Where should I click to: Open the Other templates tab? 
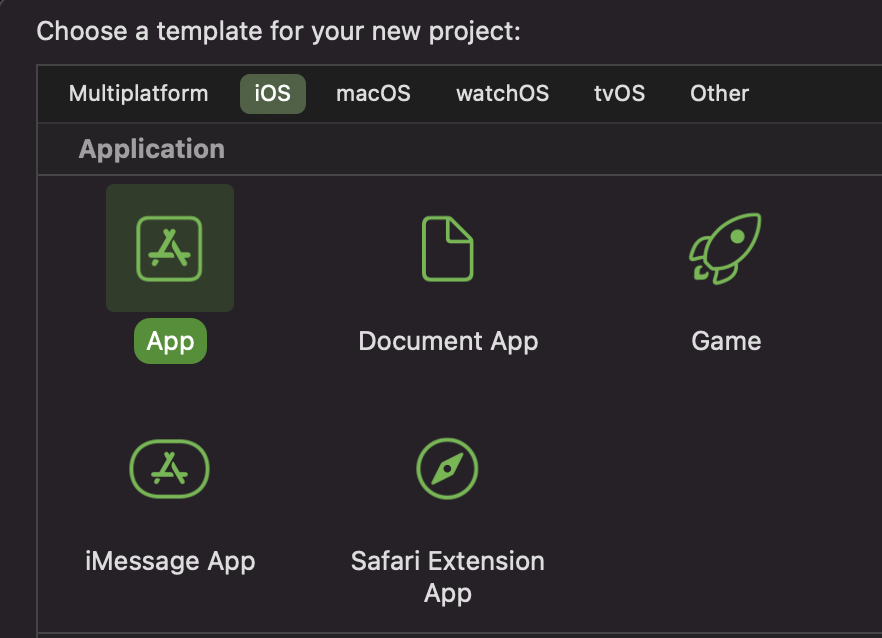[719, 93]
